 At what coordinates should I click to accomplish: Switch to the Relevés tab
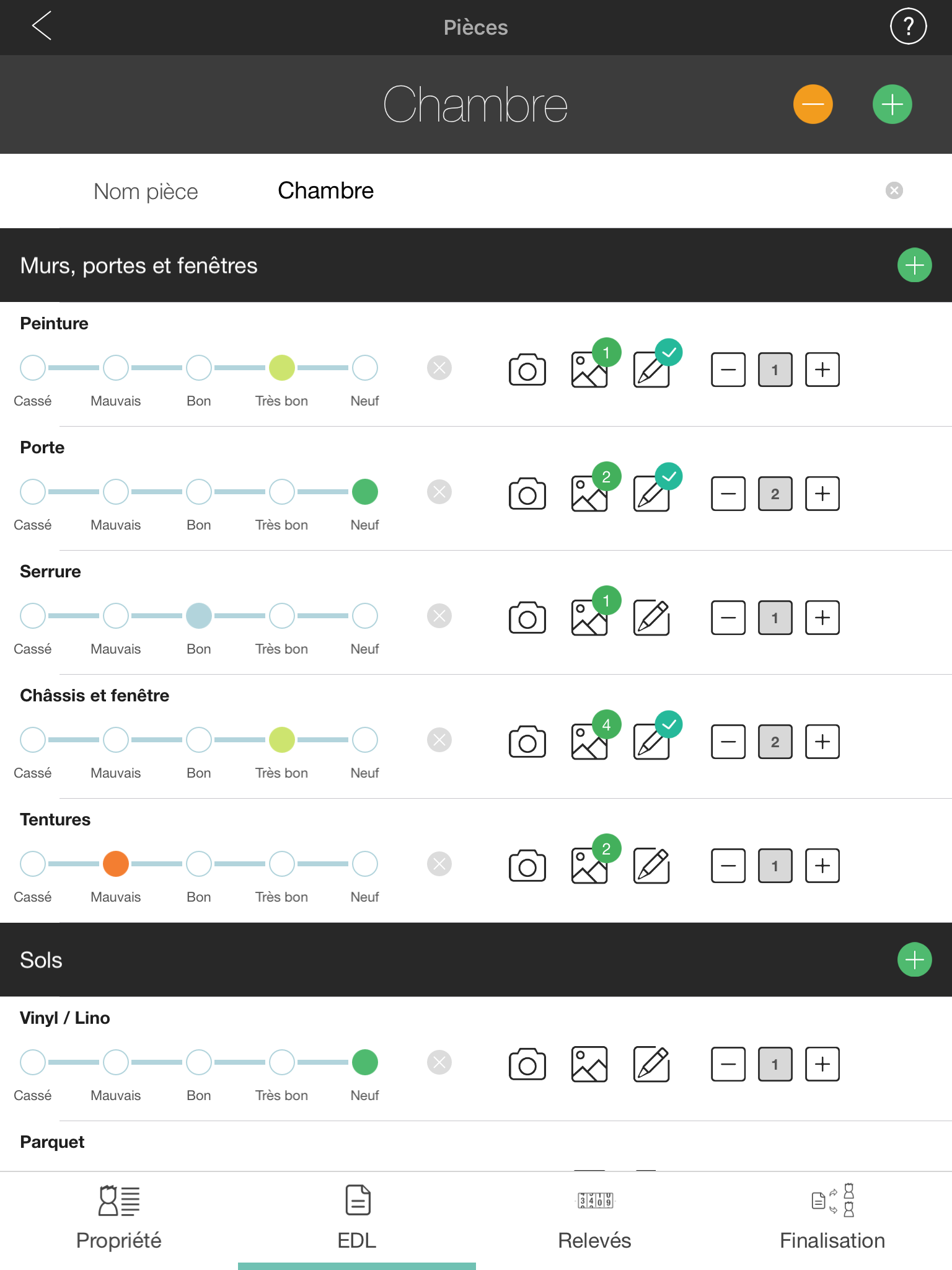click(594, 1219)
